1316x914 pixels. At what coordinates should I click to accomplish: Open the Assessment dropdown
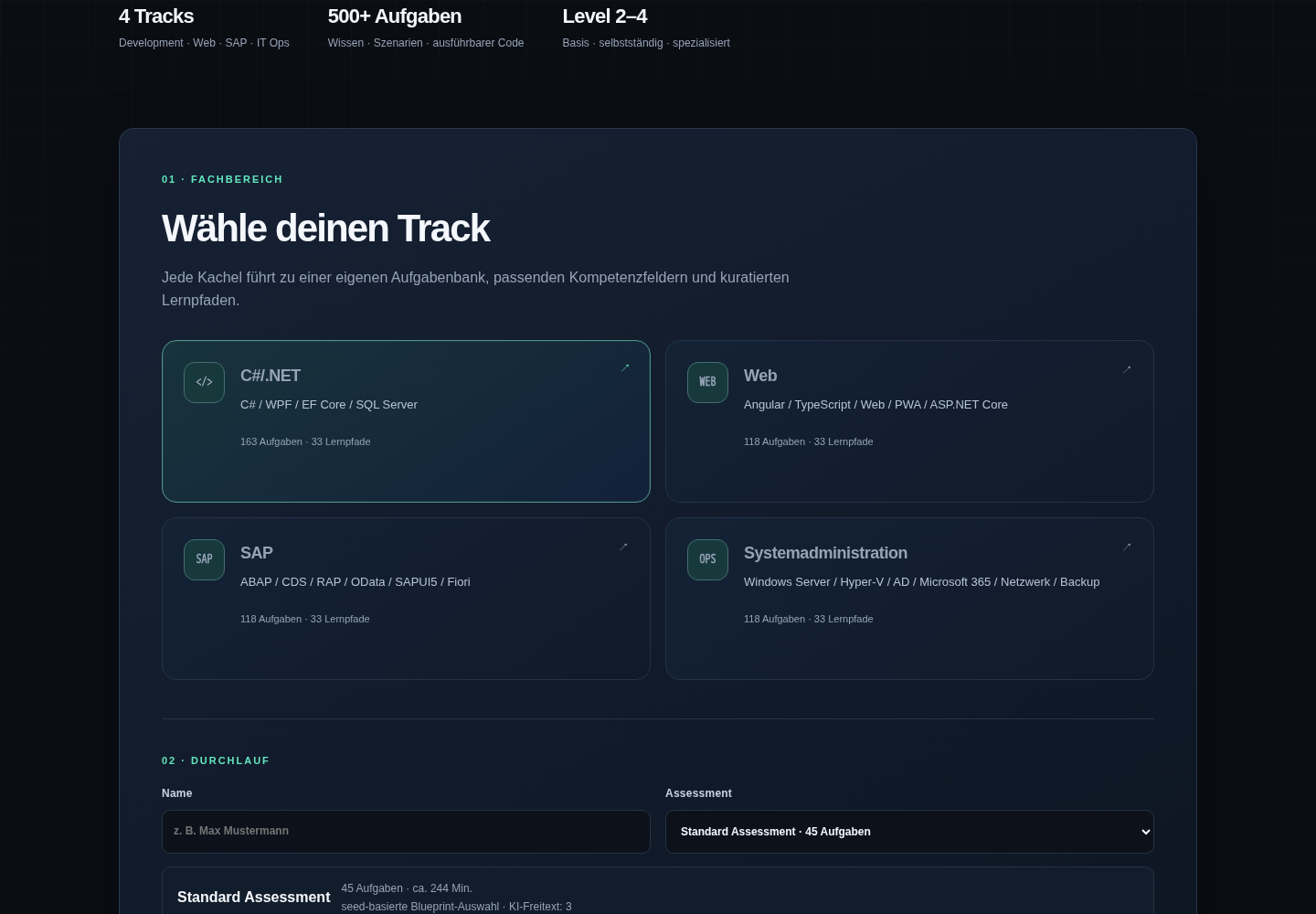coord(909,832)
